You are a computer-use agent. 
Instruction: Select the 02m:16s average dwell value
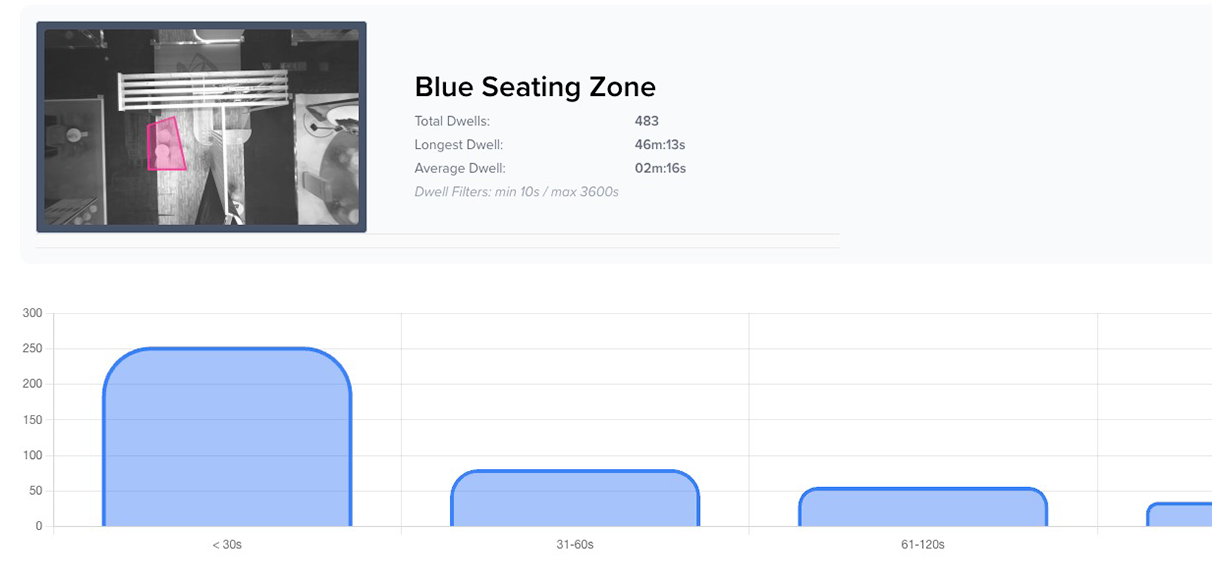click(x=660, y=168)
